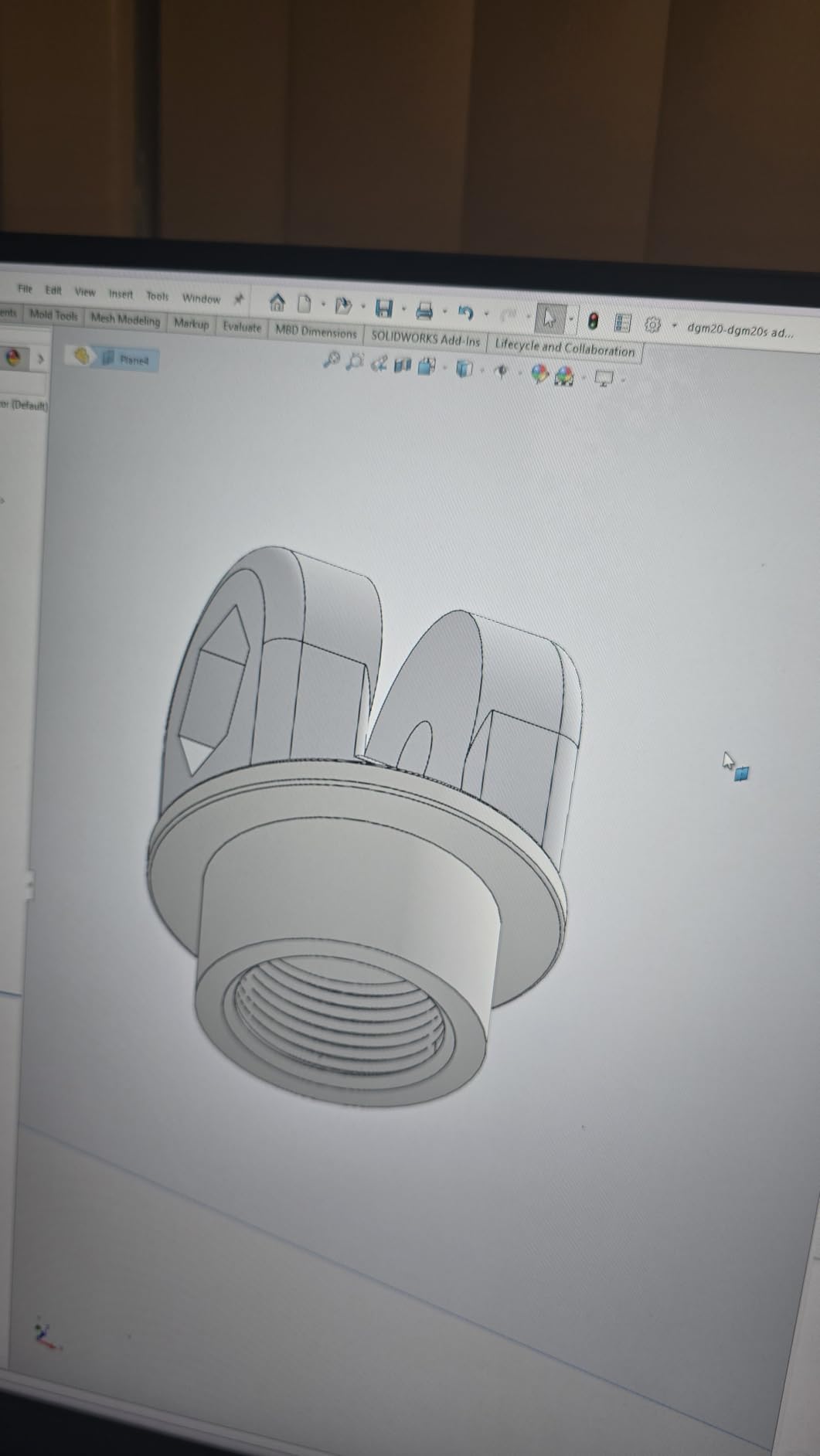The height and width of the screenshot is (1456, 820).
Task: Click the Print icon
Action: coord(424,311)
